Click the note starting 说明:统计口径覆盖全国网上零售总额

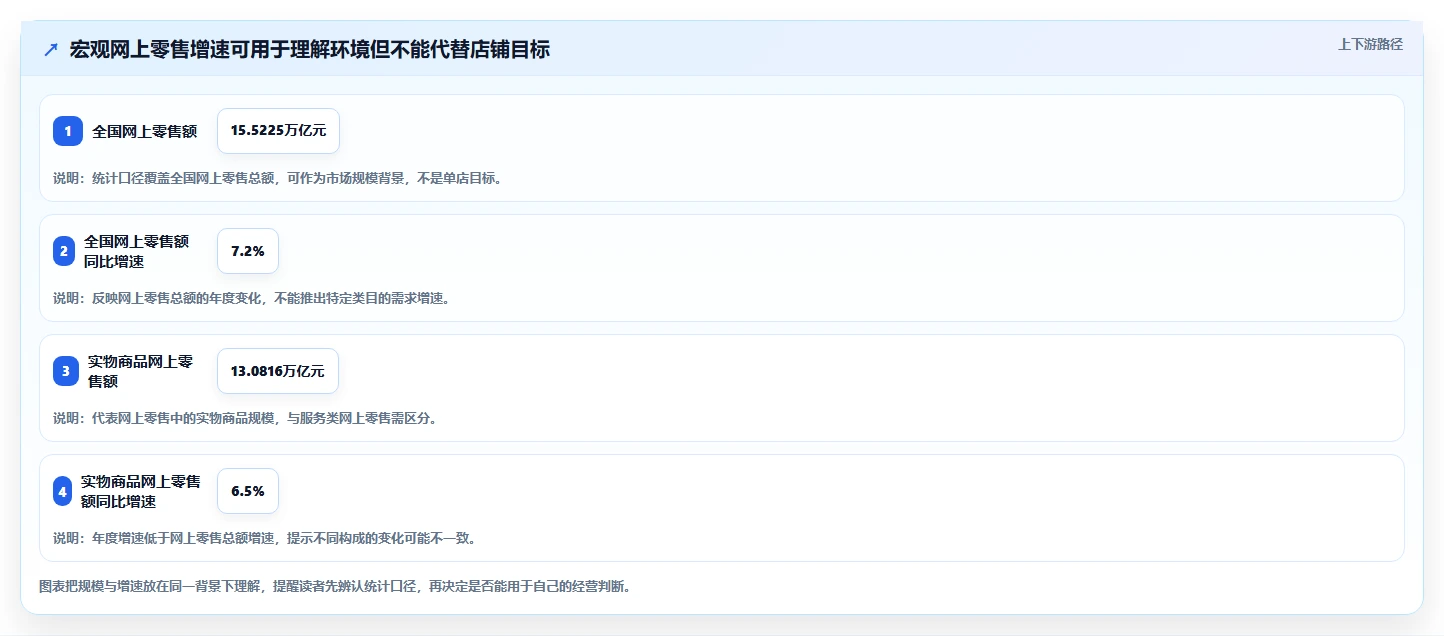point(277,178)
